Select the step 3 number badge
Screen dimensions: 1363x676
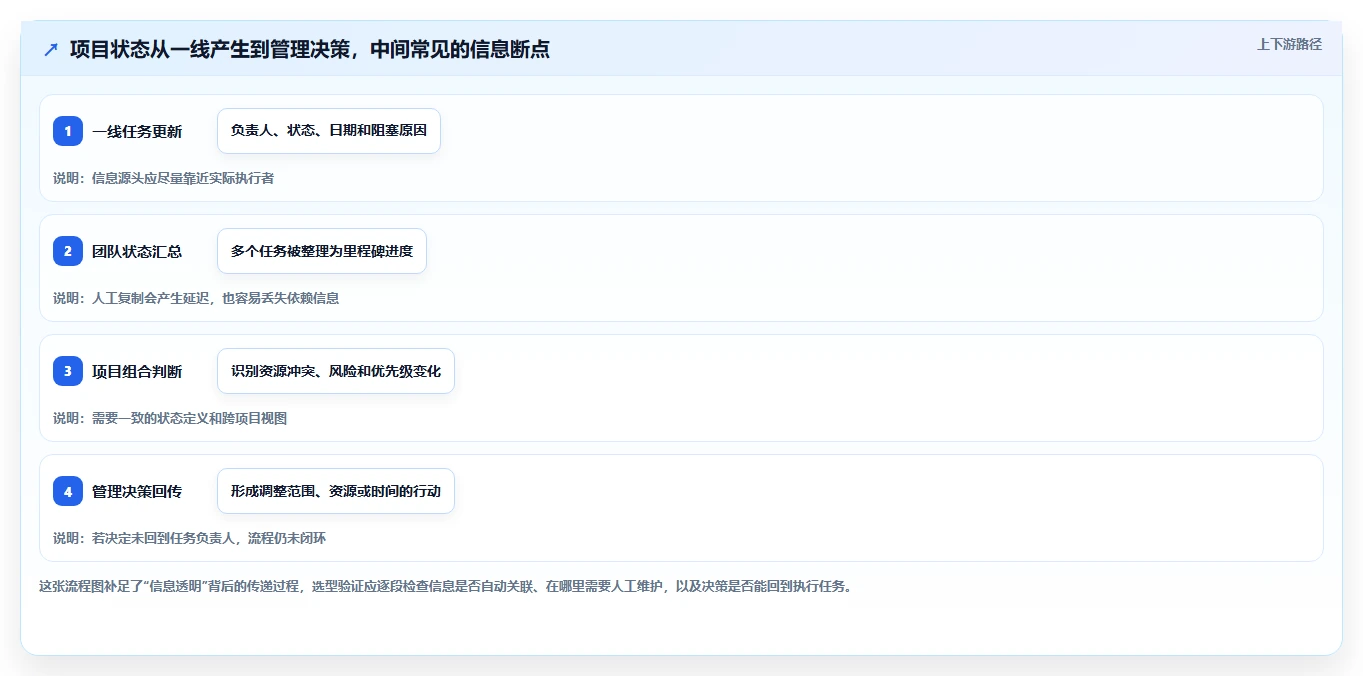(x=68, y=371)
